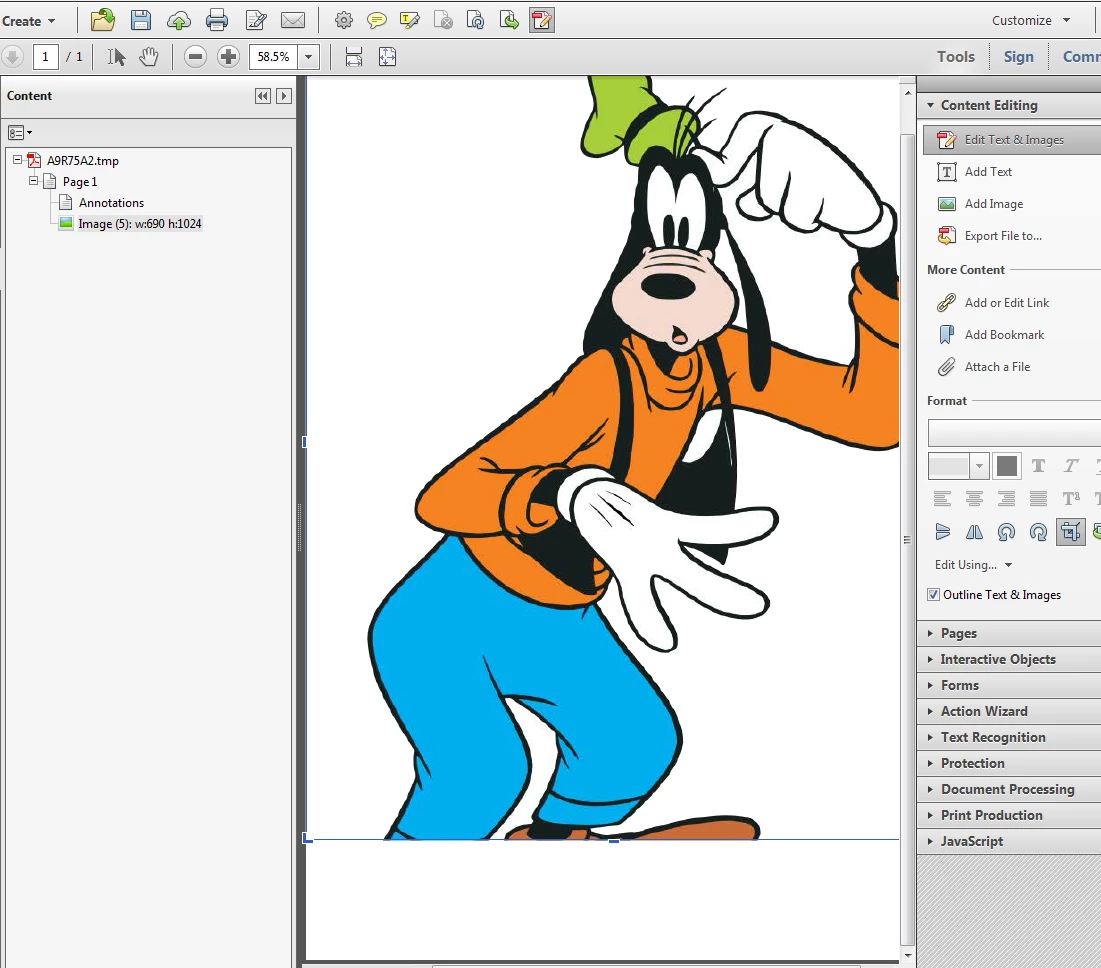Collapse the A9R75A2.tmp root node

click(x=18, y=160)
